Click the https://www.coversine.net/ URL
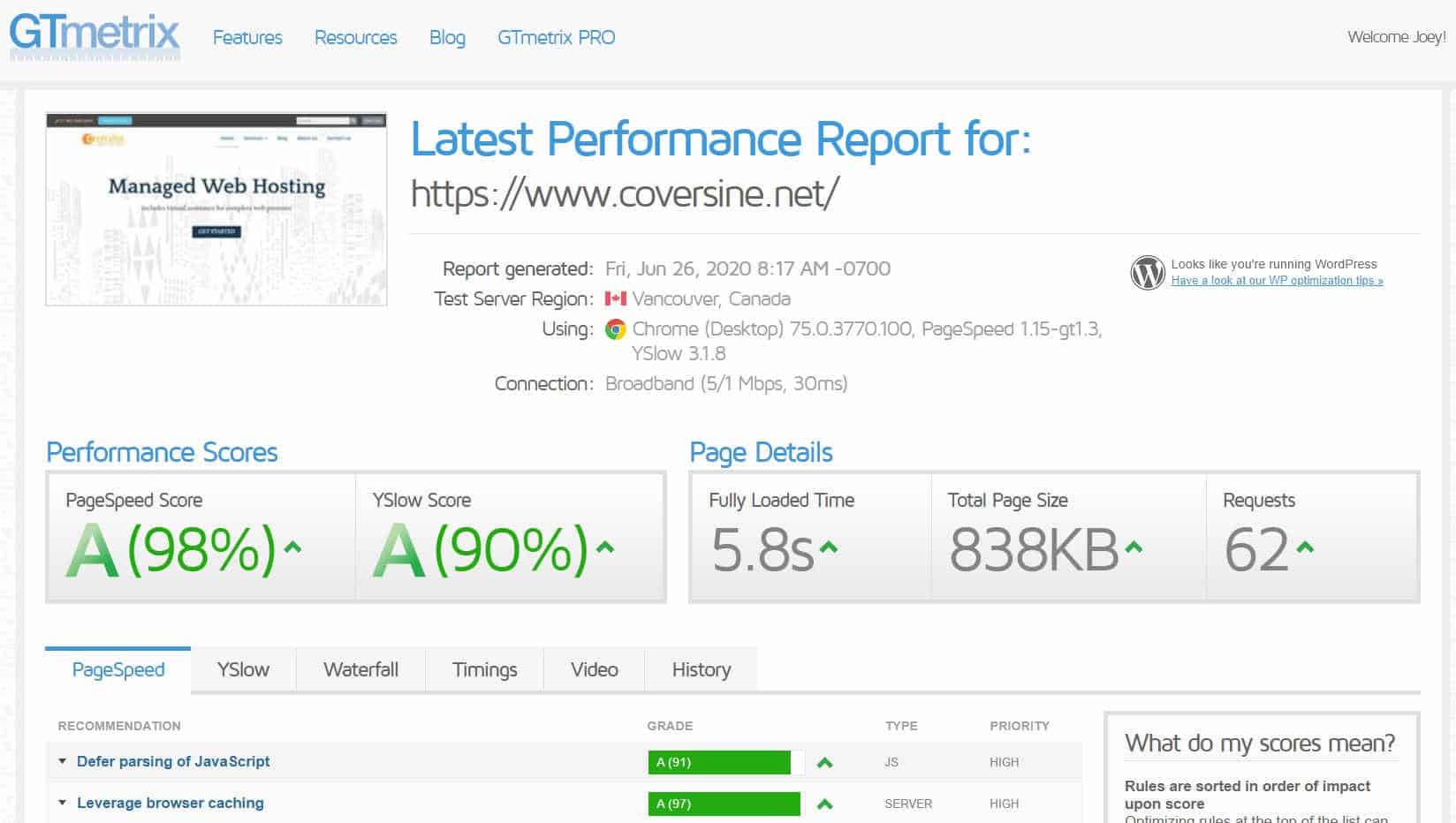The height and width of the screenshot is (823, 1456). pos(626,193)
